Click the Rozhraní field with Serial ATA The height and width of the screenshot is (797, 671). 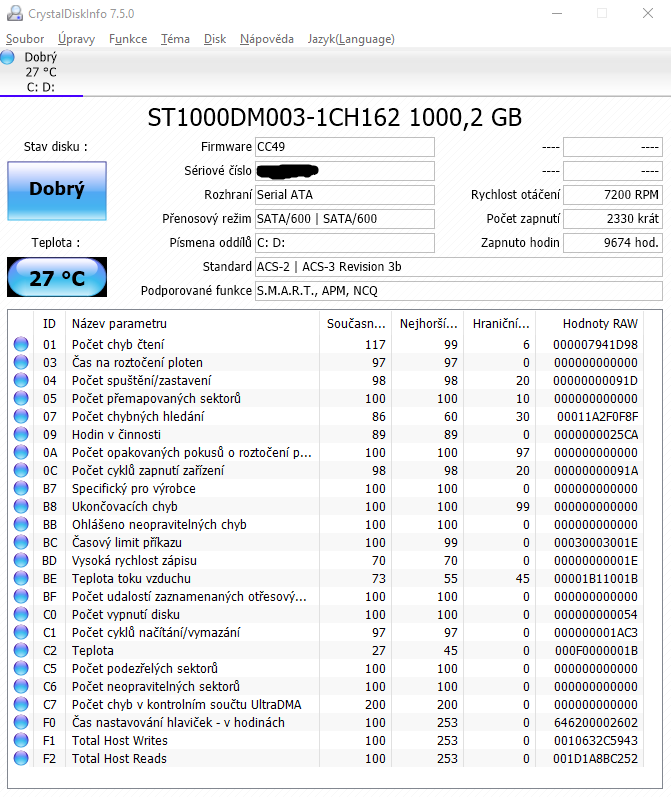[345, 195]
